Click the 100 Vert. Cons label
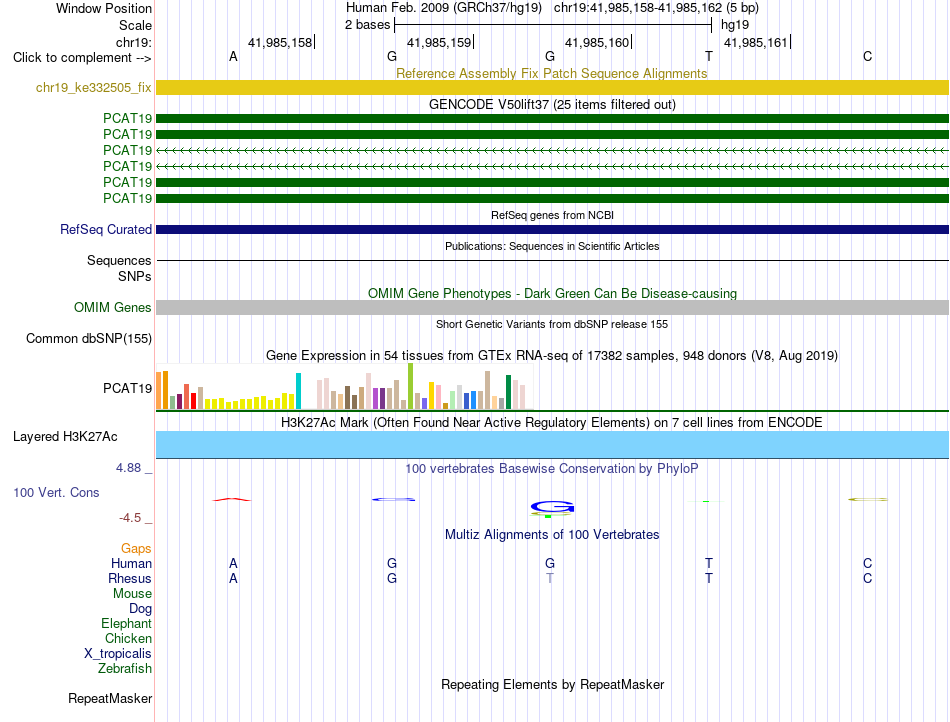This screenshot has height=722, width=950. click(56, 492)
